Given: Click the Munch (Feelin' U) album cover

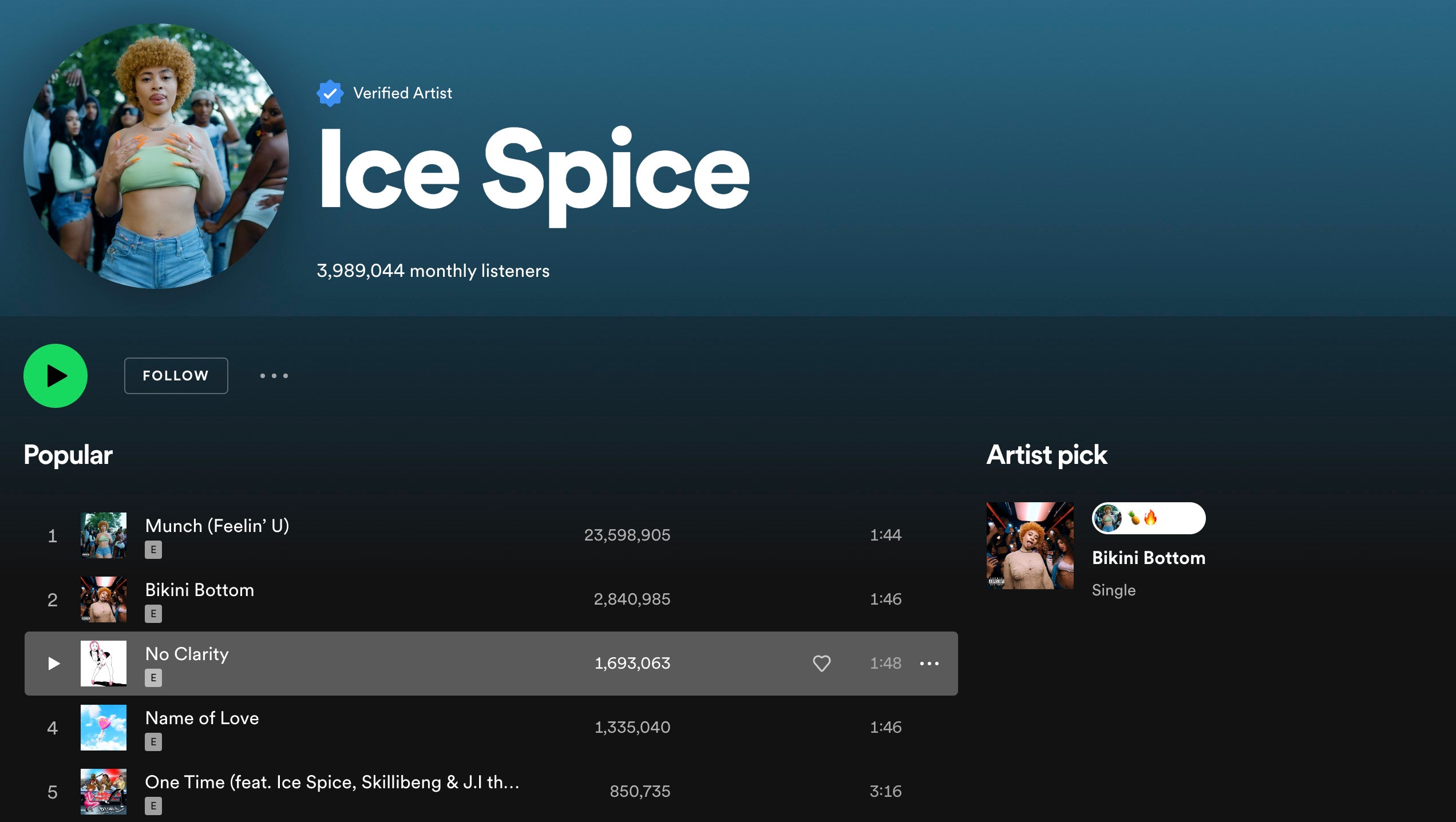Looking at the screenshot, I should pyautogui.click(x=104, y=535).
